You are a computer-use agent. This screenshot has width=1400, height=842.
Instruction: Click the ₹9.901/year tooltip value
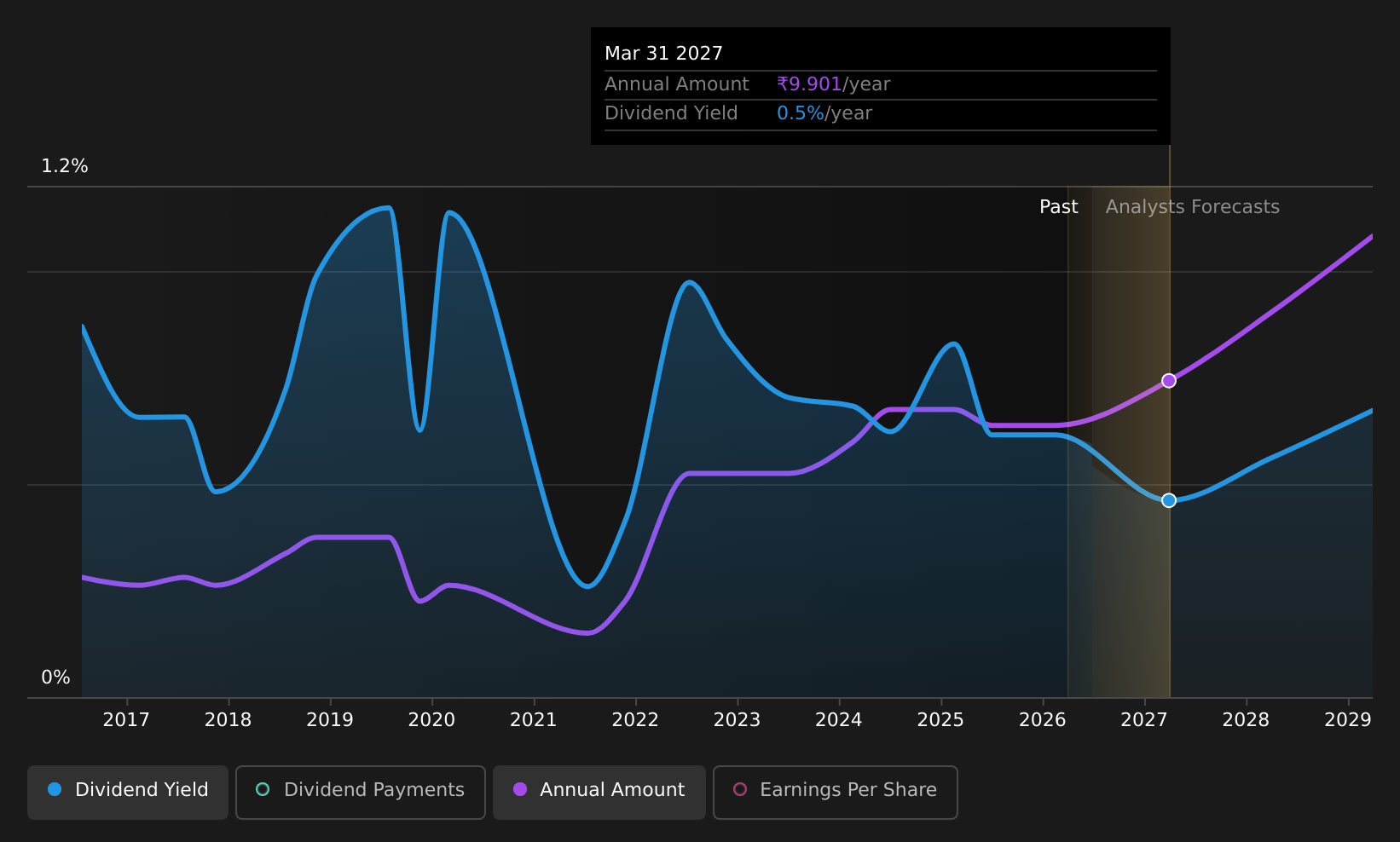(x=833, y=84)
